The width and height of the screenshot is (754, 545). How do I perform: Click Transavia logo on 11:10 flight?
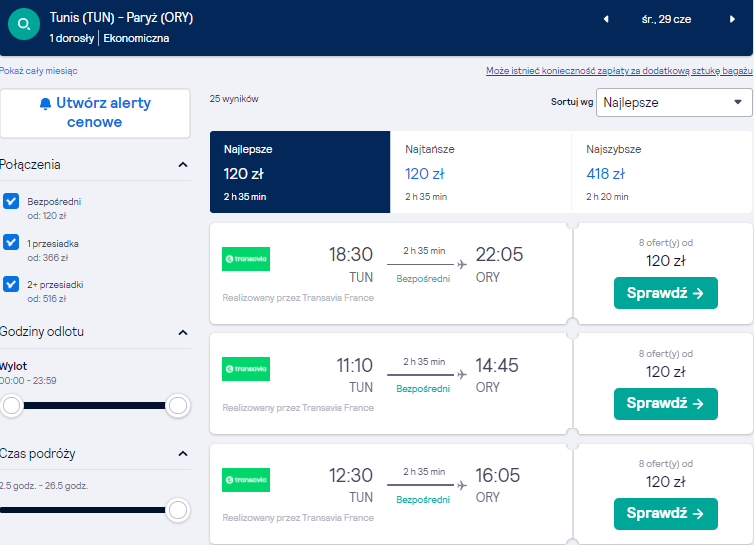(246, 369)
